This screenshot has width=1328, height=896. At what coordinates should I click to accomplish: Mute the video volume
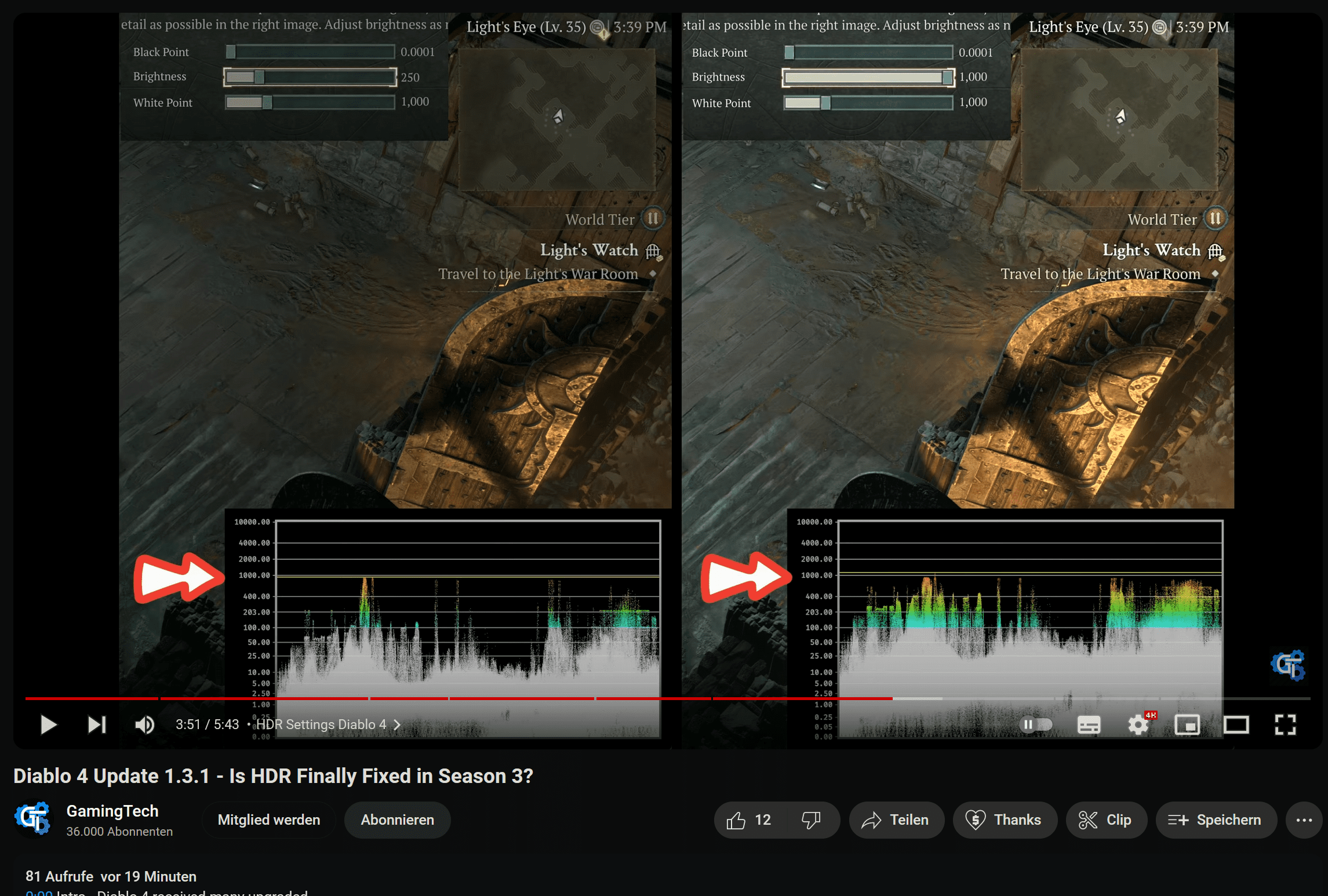click(145, 724)
